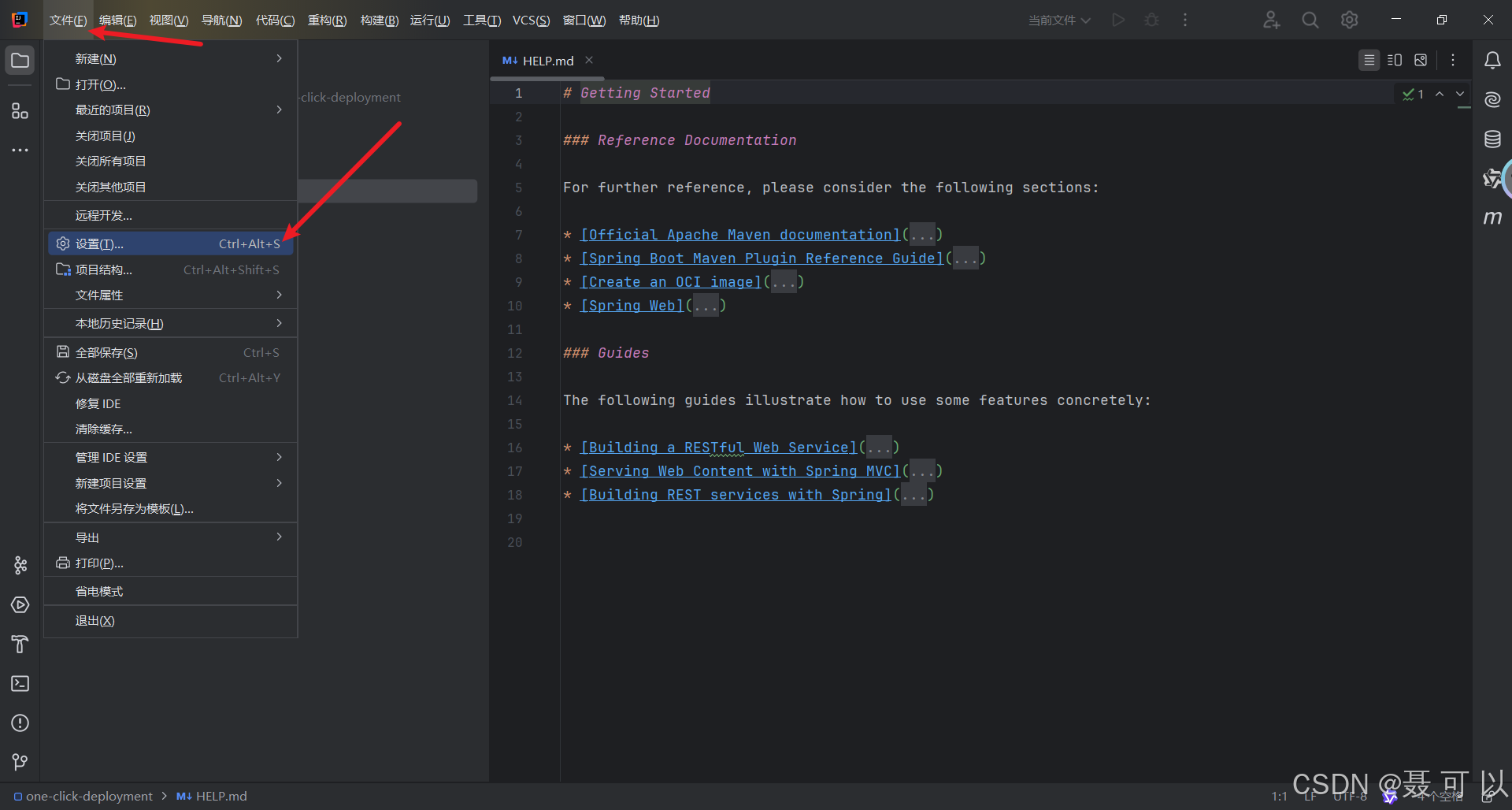1512x810 pixels.
Task: Open the Project tool window folder icon
Action: [20, 61]
